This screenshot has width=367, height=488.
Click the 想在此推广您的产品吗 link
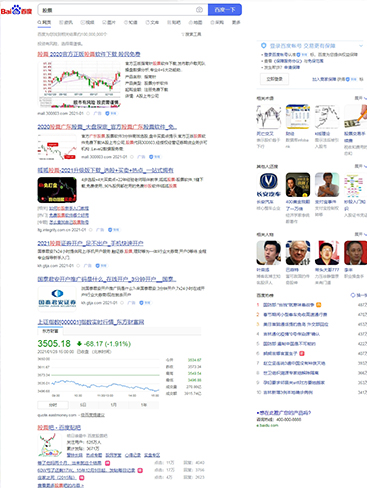284,413
